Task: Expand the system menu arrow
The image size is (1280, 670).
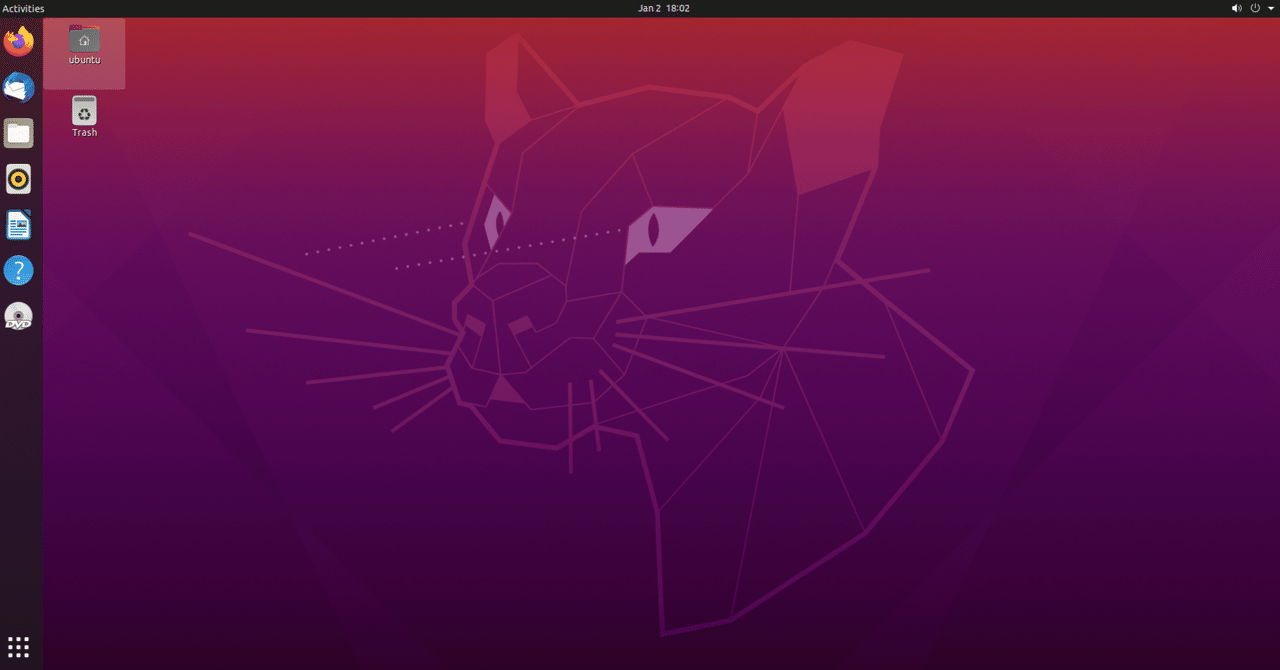Action: click(1270, 8)
